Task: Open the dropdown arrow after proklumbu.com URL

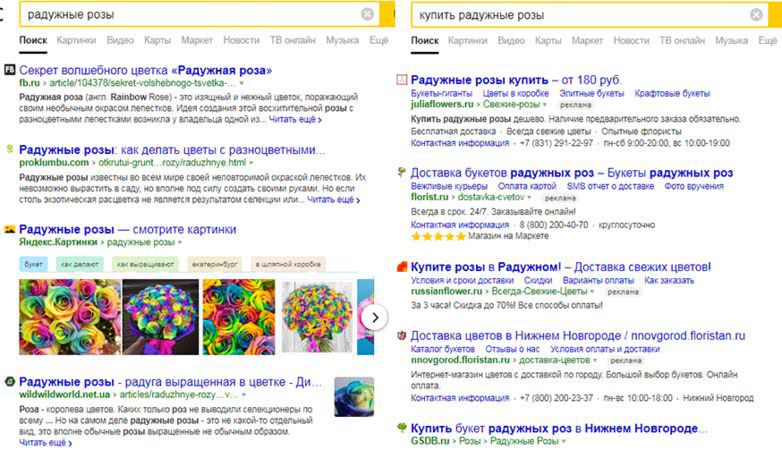Action: [x=250, y=163]
